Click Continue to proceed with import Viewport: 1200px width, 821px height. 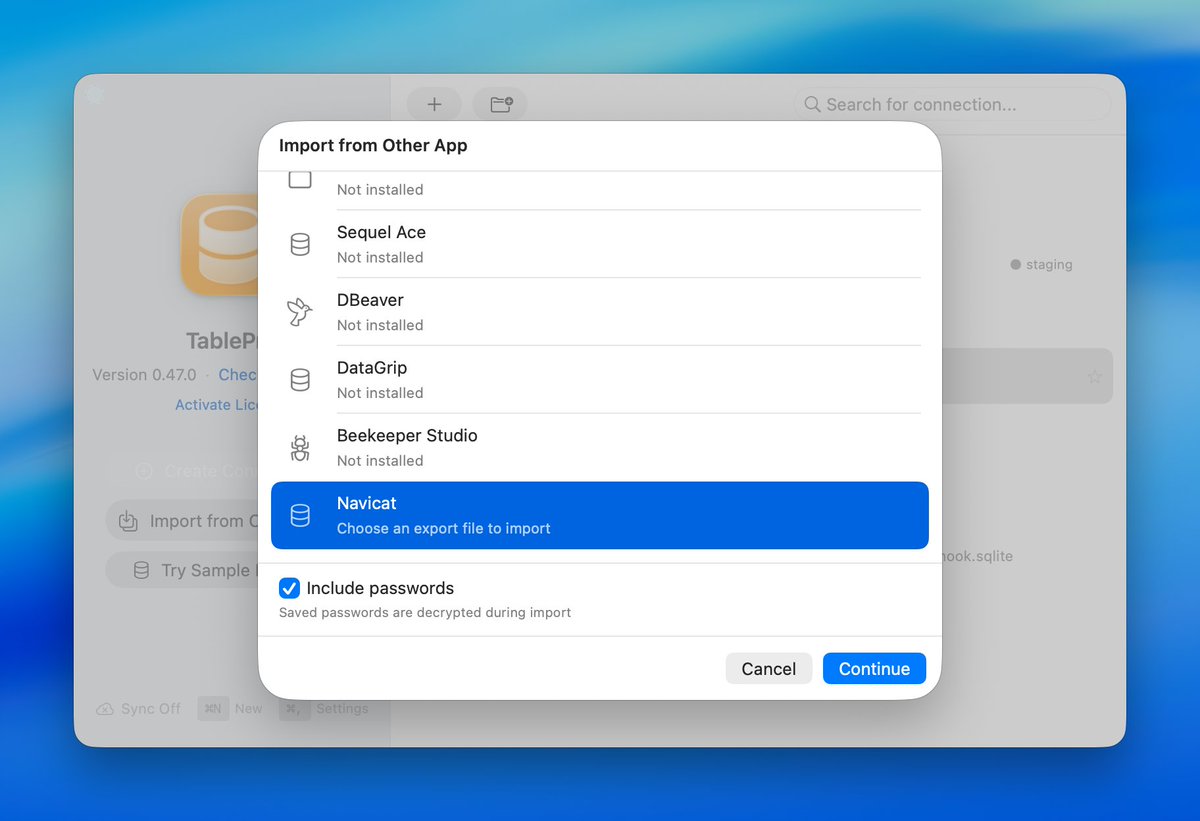point(874,669)
